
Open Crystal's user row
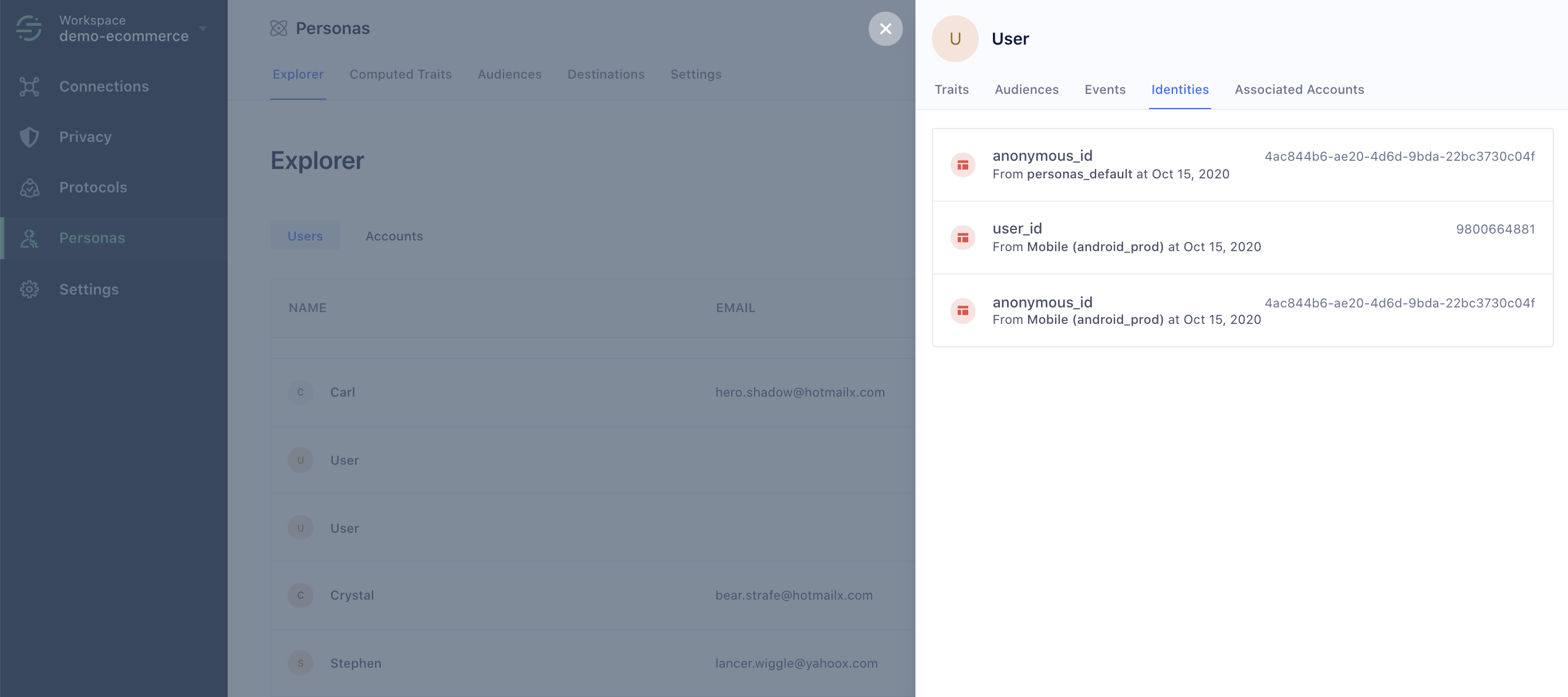352,596
